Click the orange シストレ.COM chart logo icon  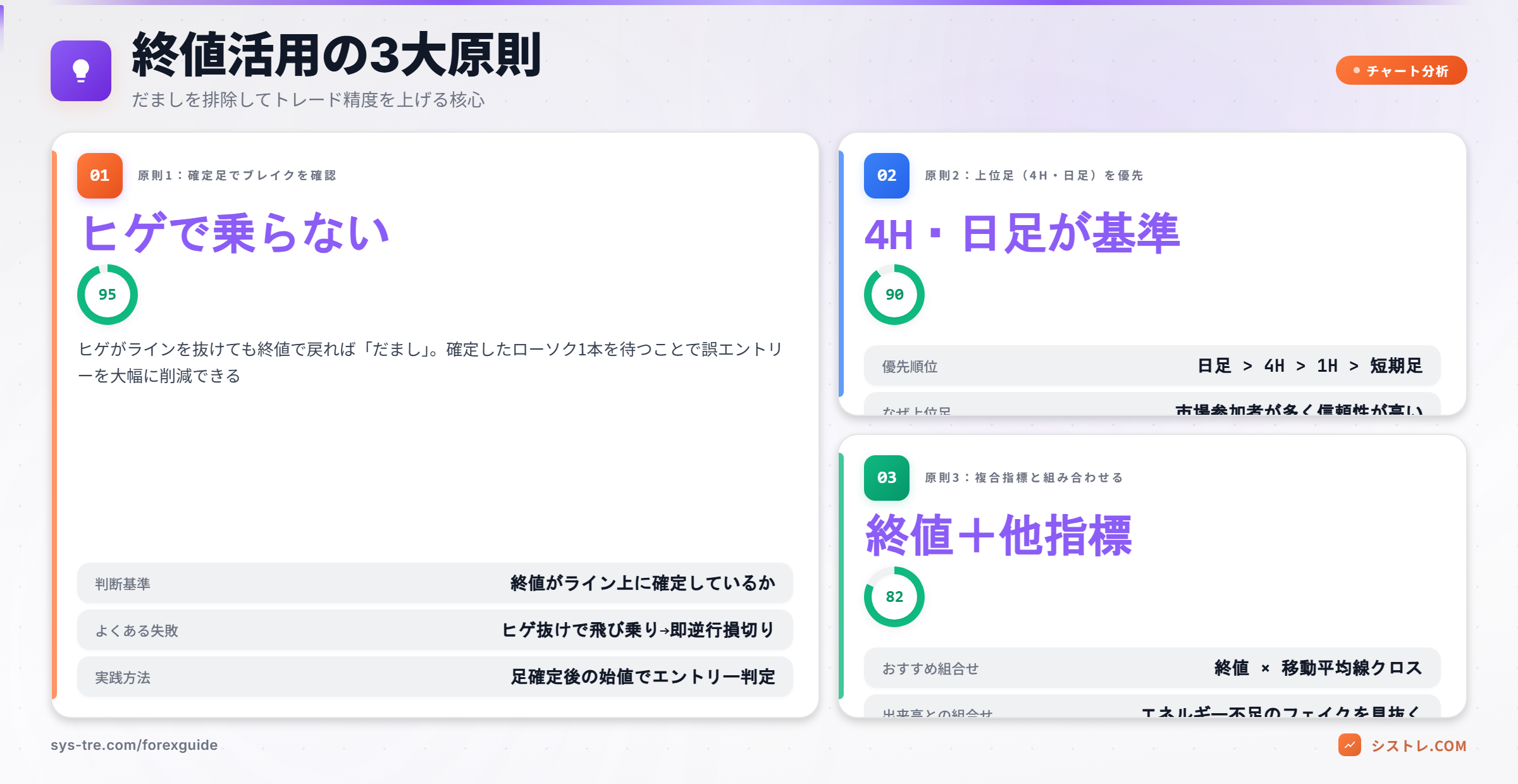[1349, 745]
